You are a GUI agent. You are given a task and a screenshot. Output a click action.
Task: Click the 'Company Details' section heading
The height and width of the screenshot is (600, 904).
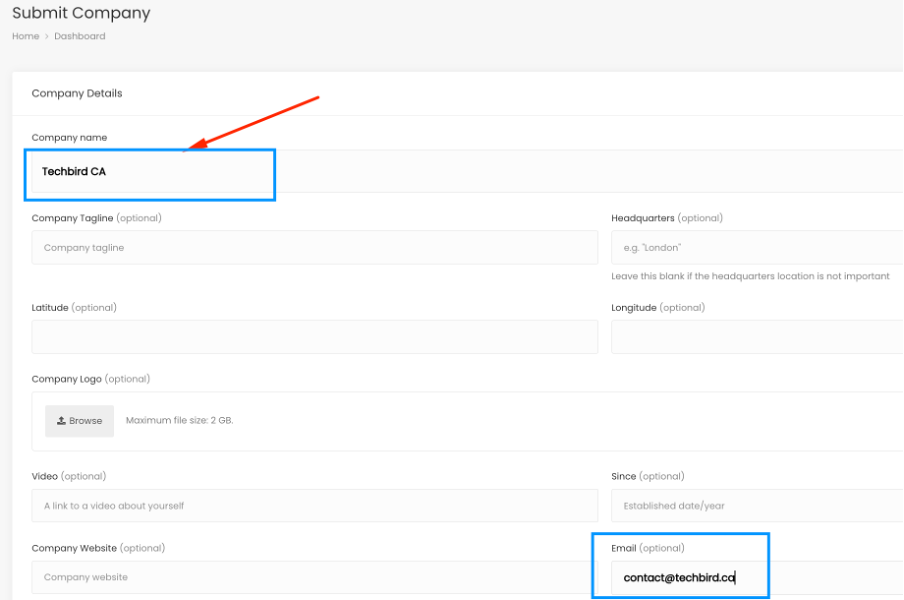(77, 93)
